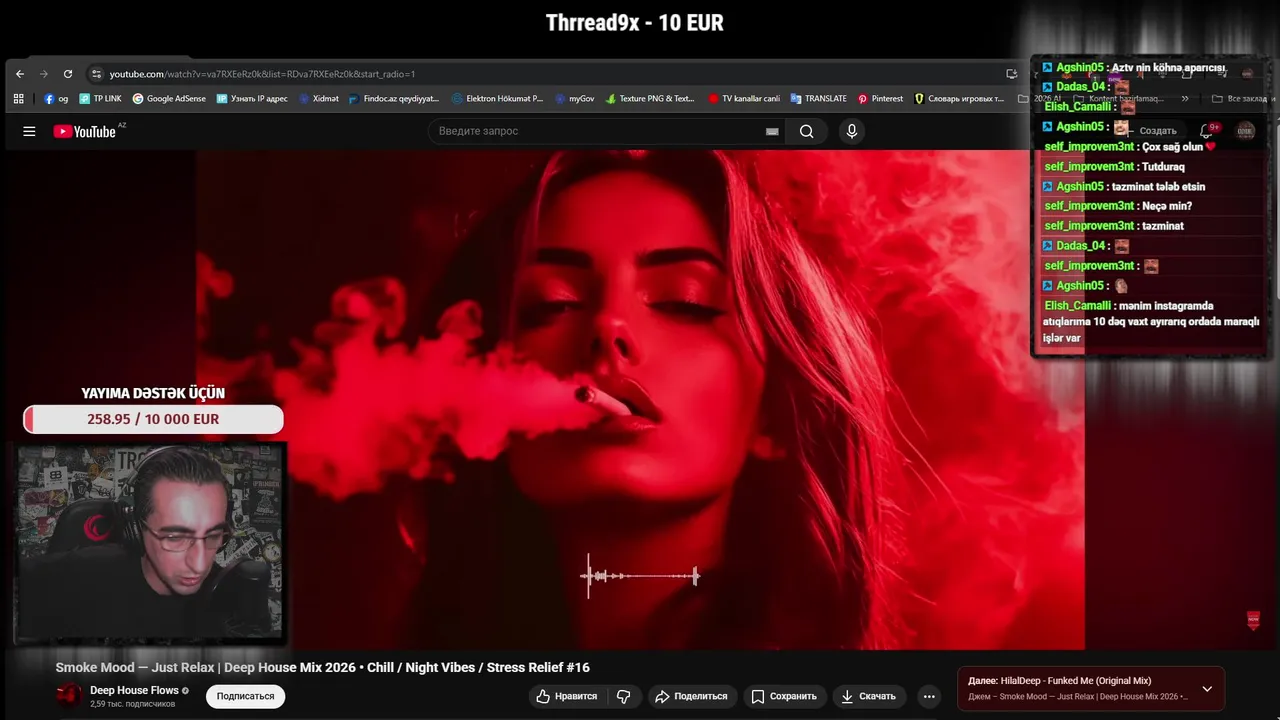
Task: Open Deep House Flows channel name
Action: point(134,690)
